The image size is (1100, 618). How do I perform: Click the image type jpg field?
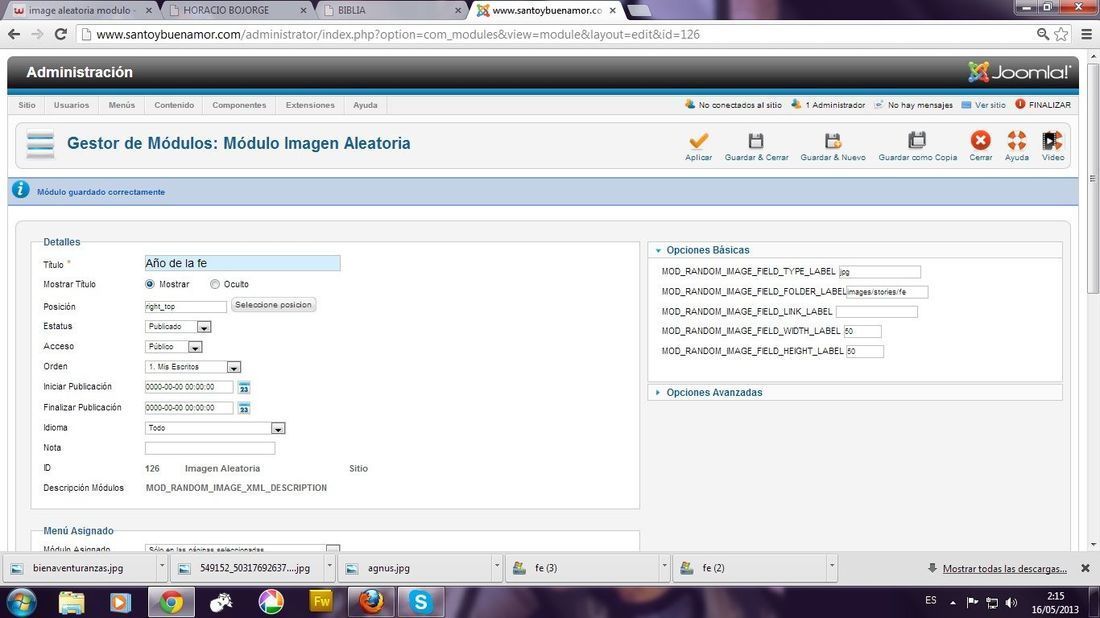pos(879,271)
